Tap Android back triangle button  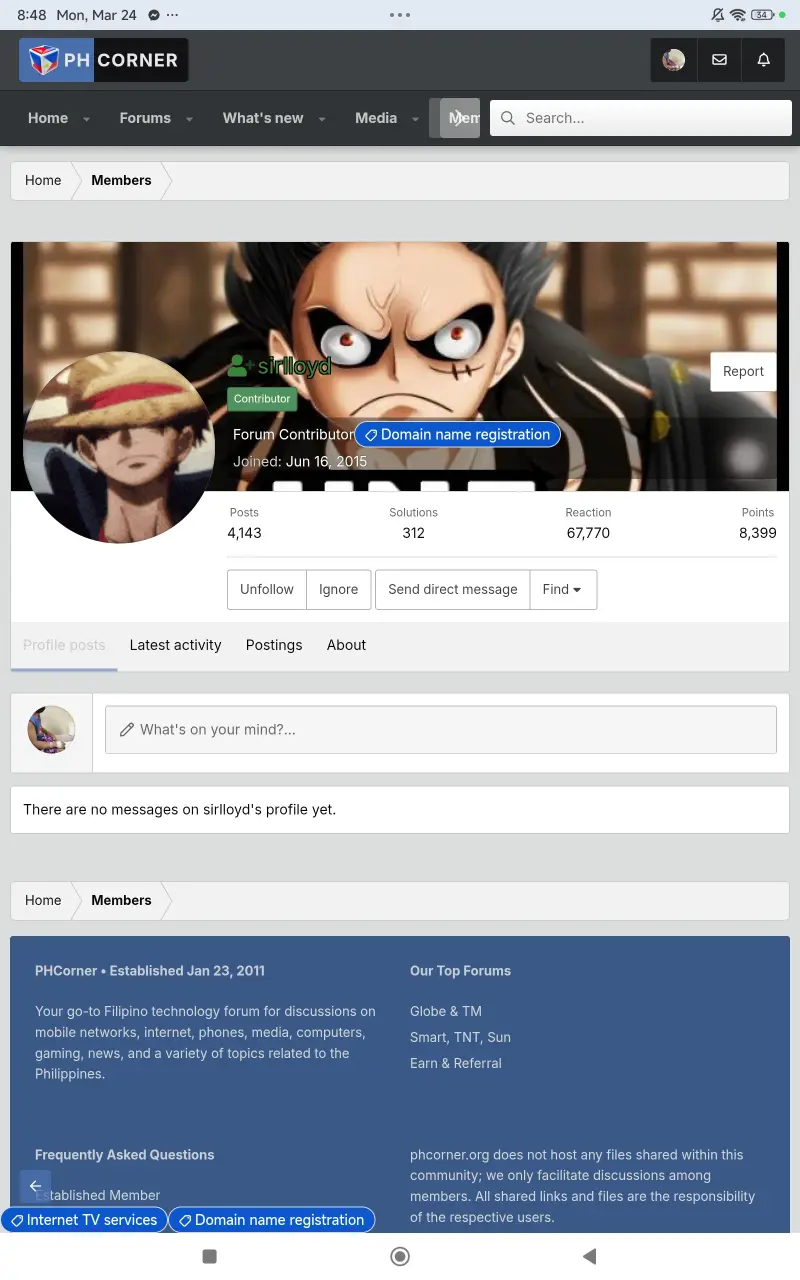(x=589, y=1256)
